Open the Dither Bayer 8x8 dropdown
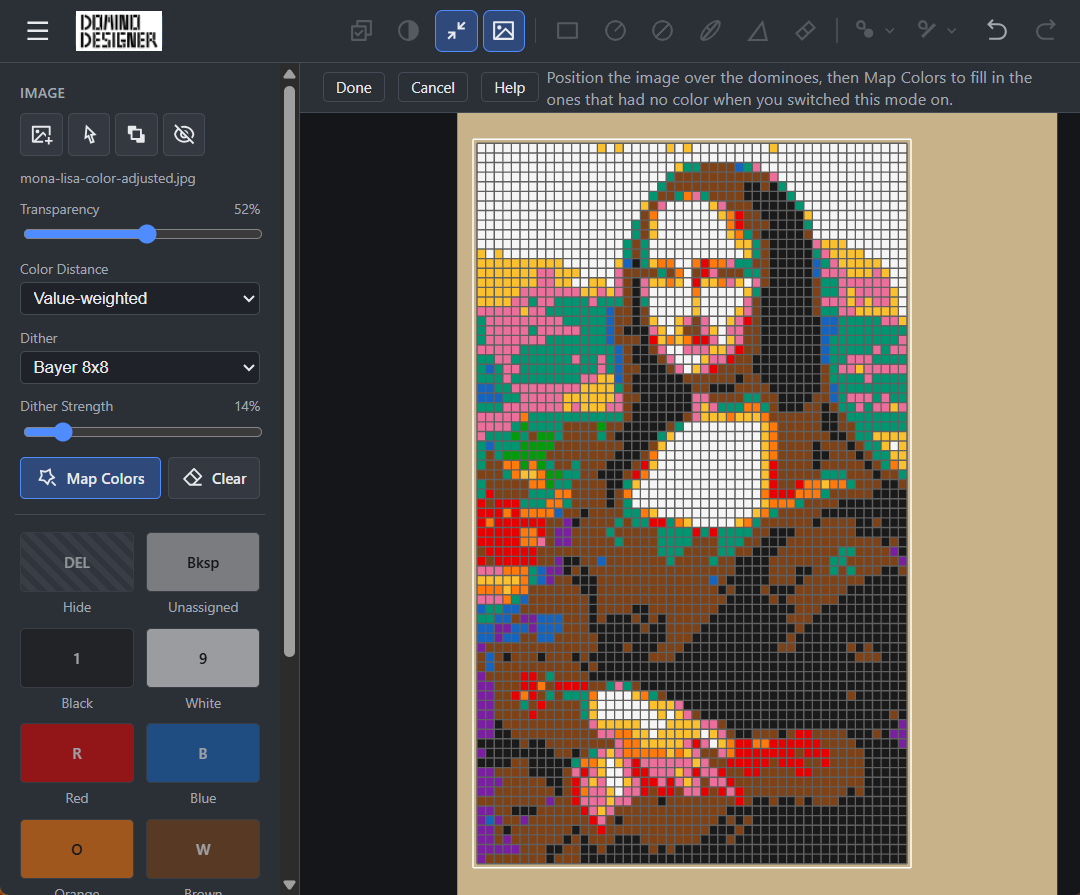This screenshot has width=1080, height=895. (x=140, y=367)
